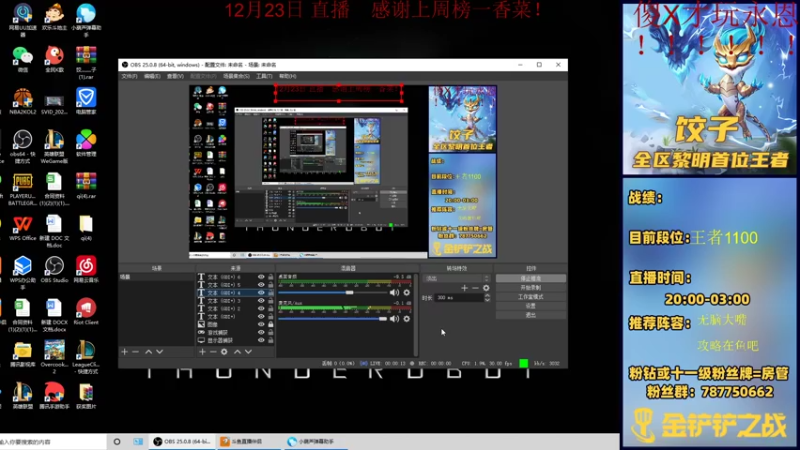
Task: Toggle lock on 文本 (GDI+) 6 source
Action: (270, 277)
